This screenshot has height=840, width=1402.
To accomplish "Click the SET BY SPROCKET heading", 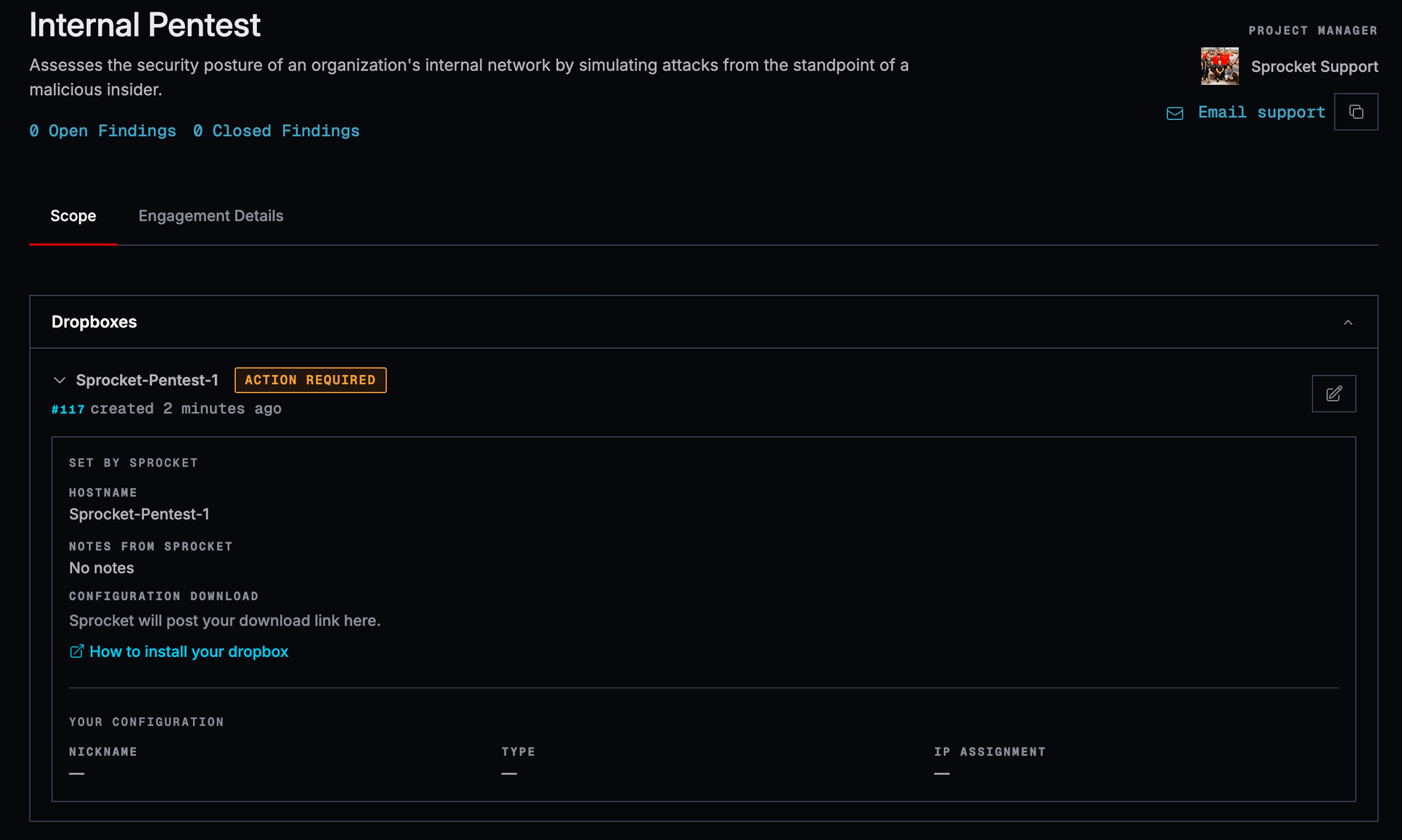I will (134, 462).
